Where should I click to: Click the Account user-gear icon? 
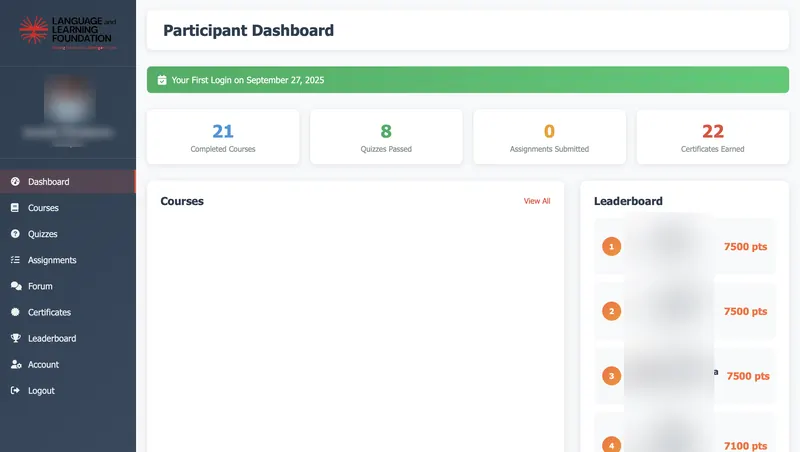[16, 364]
